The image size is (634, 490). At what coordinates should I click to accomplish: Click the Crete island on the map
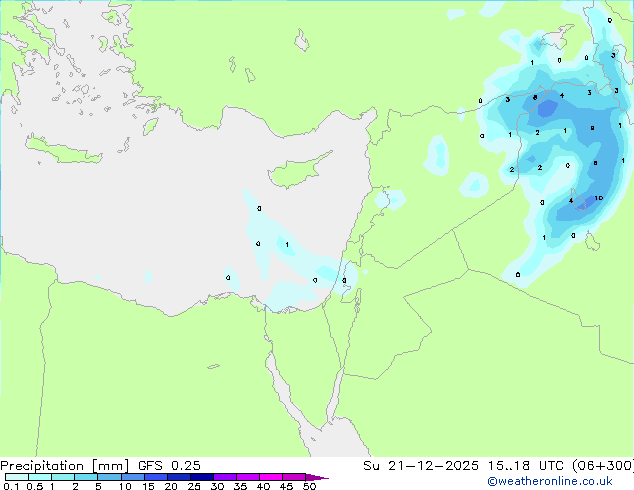(x=63, y=151)
